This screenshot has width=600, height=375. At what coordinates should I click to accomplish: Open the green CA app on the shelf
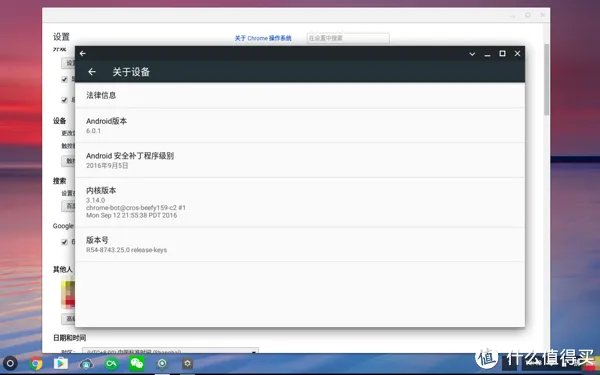(x=111, y=363)
